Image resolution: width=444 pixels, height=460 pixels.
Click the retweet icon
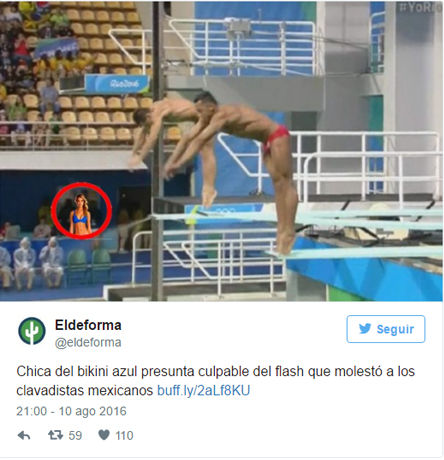[55, 435]
